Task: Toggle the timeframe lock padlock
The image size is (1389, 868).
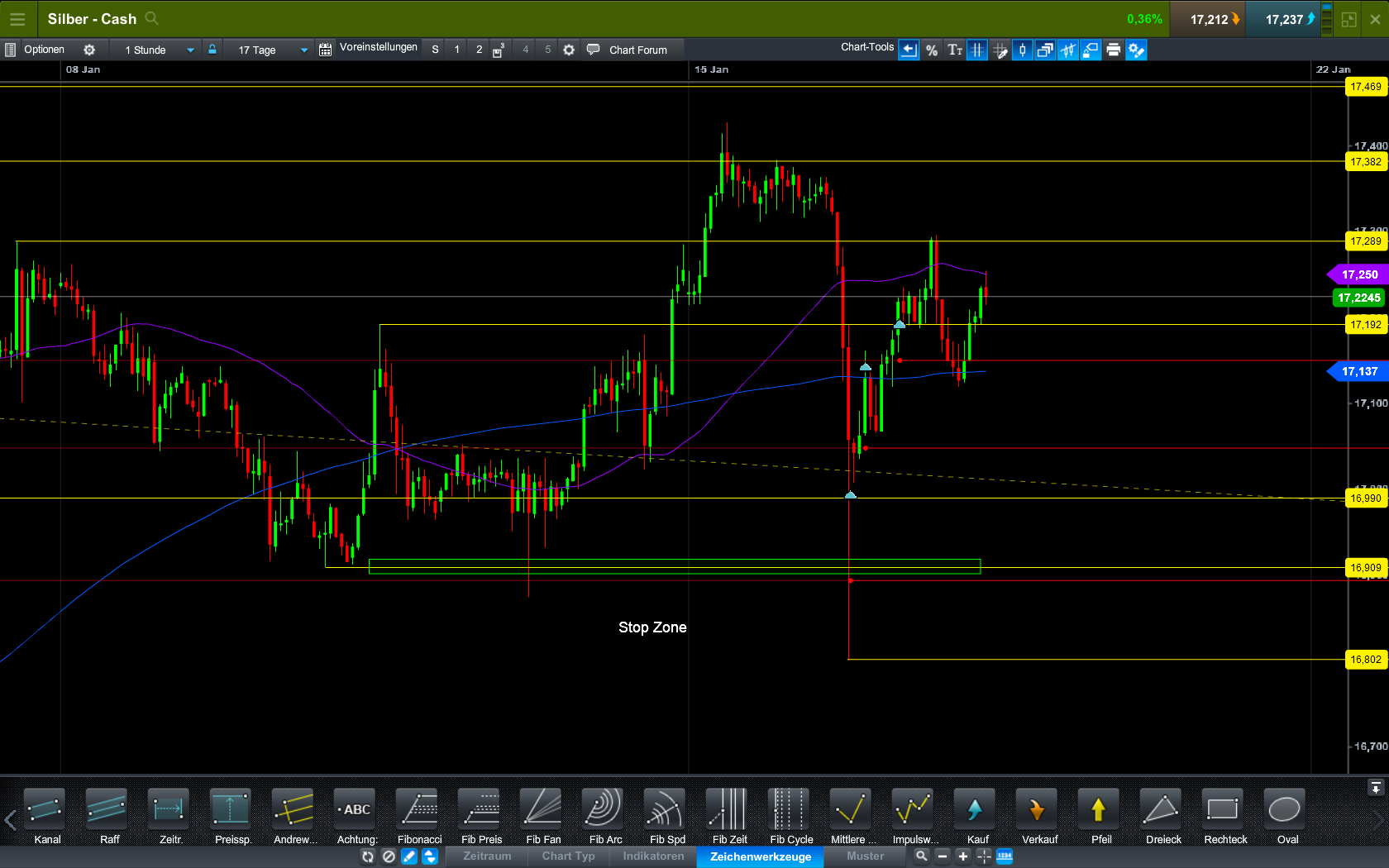Action: [x=212, y=50]
